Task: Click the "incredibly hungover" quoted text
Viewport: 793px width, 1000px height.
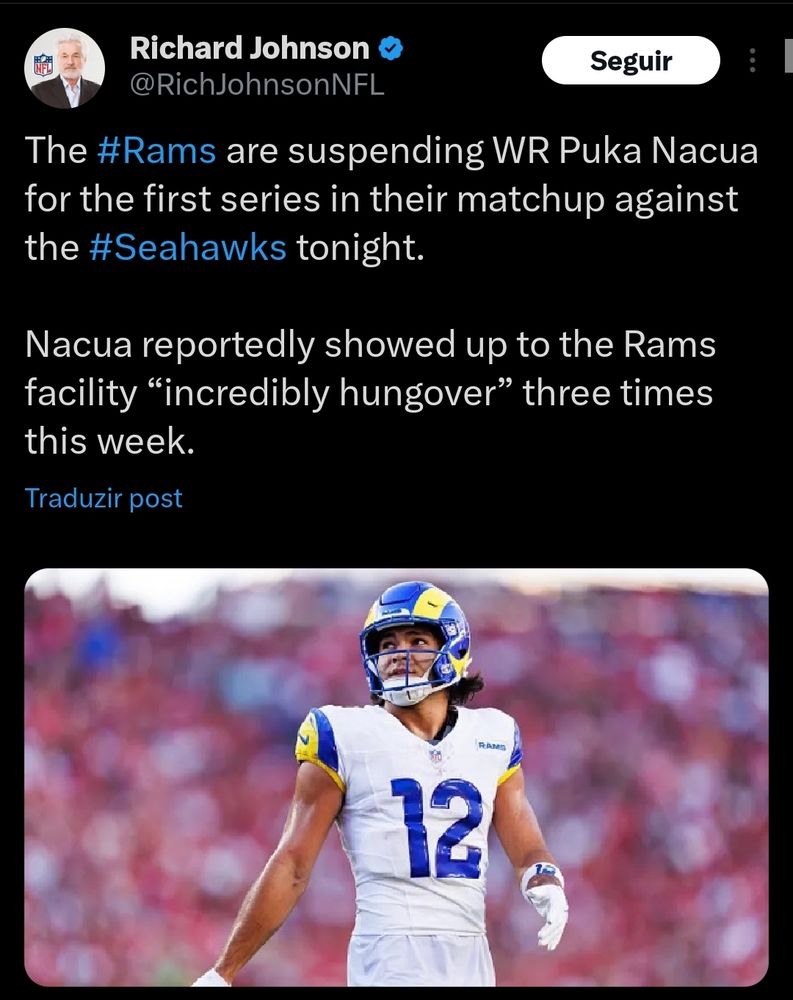Action: tap(330, 392)
